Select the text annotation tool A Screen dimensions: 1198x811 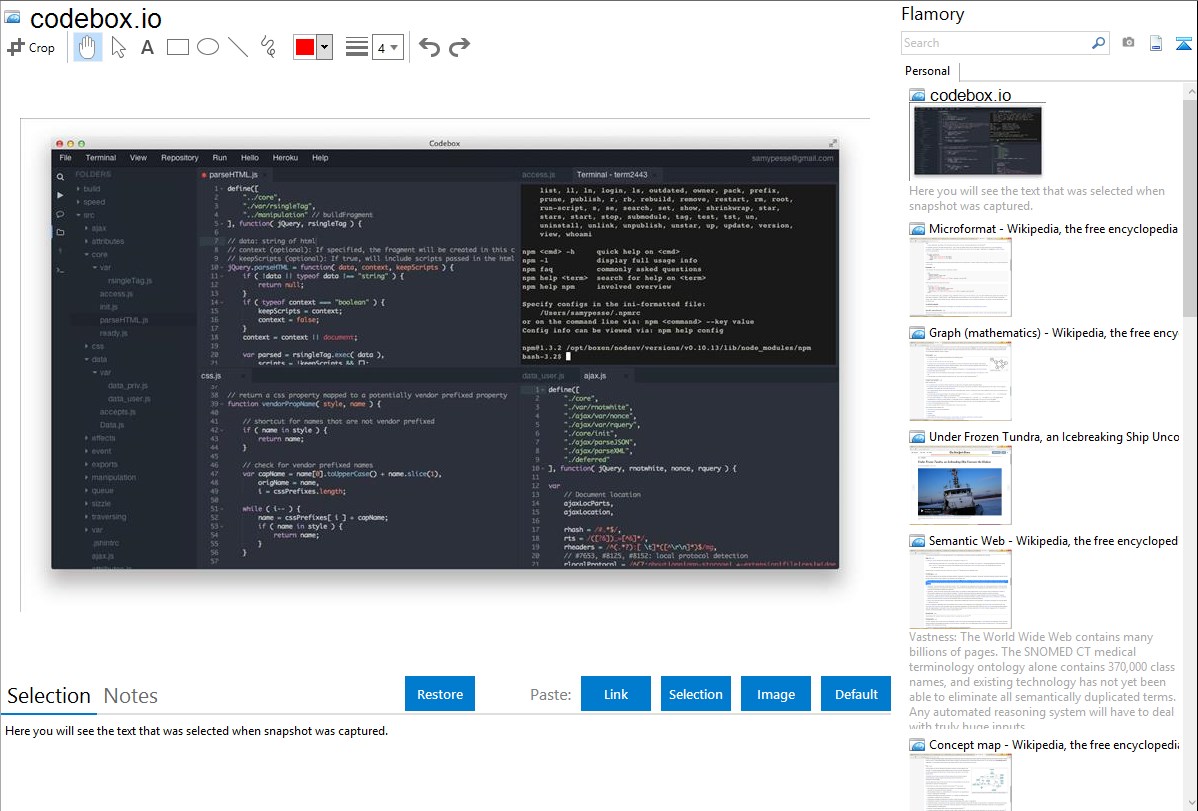[x=147, y=47]
